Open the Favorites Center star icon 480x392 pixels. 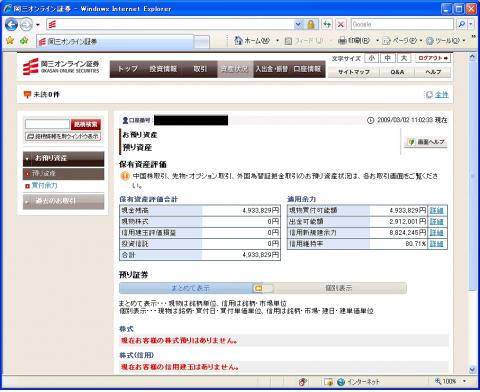[x=10, y=41]
